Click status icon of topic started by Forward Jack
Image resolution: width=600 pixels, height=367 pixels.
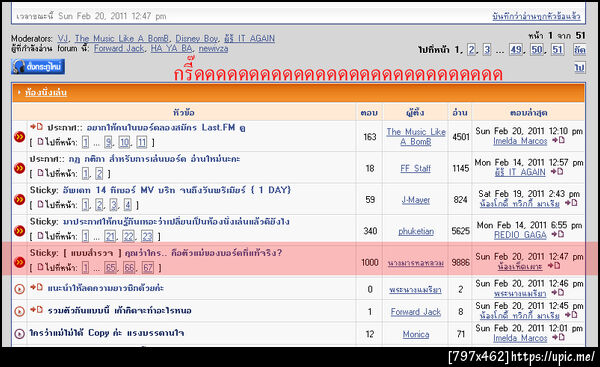(20, 311)
